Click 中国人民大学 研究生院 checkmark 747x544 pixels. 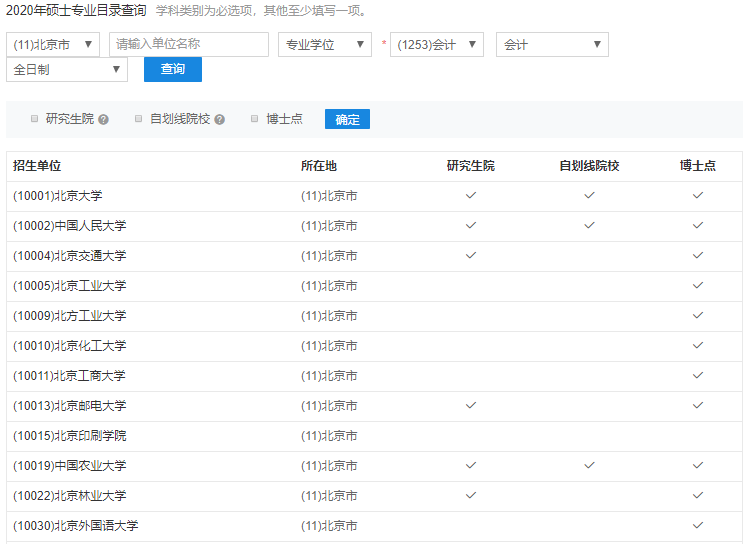click(x=471, y=225)
